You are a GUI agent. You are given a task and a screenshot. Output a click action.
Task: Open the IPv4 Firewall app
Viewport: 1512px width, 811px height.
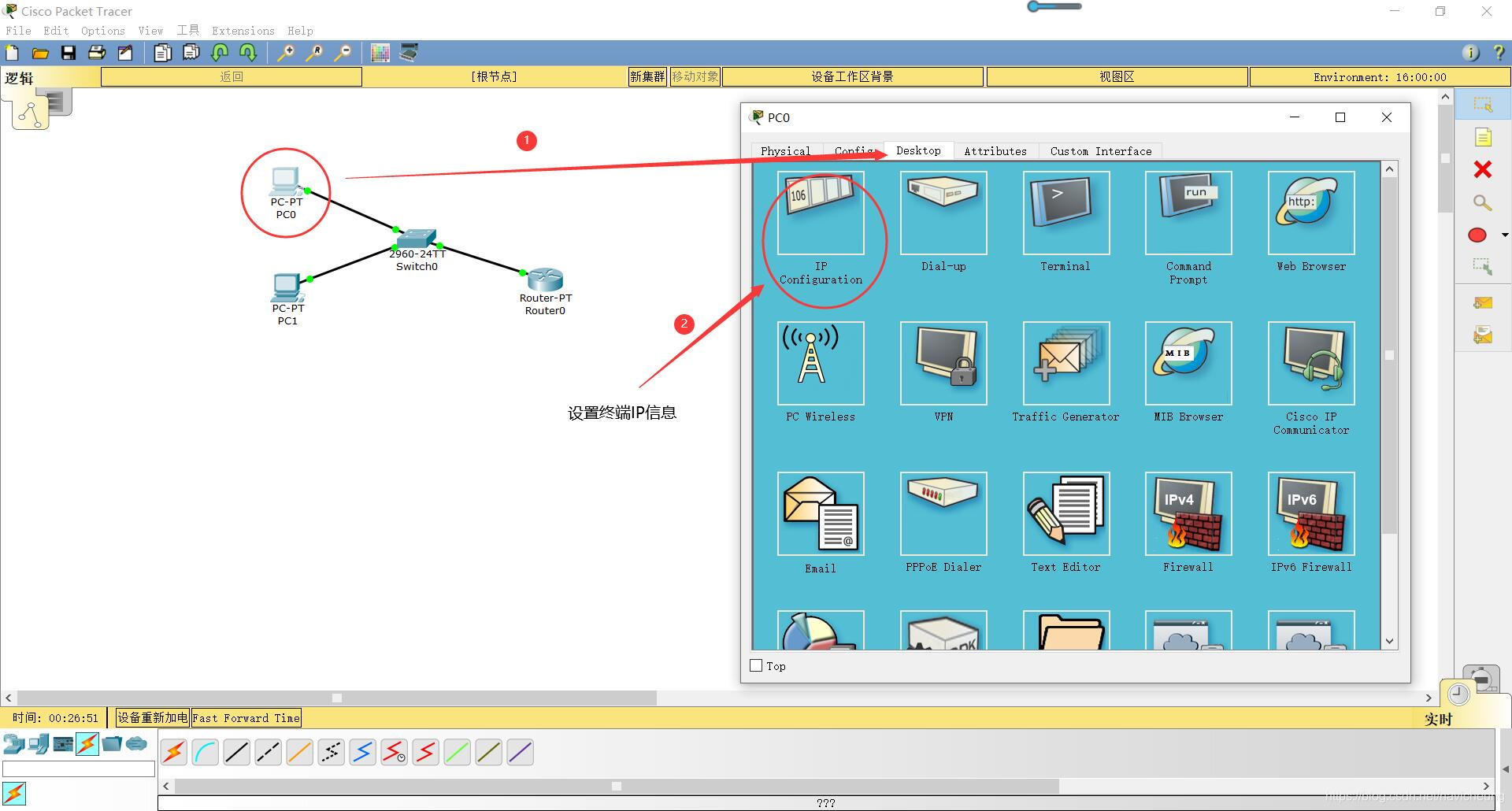tap(1188, 513)
